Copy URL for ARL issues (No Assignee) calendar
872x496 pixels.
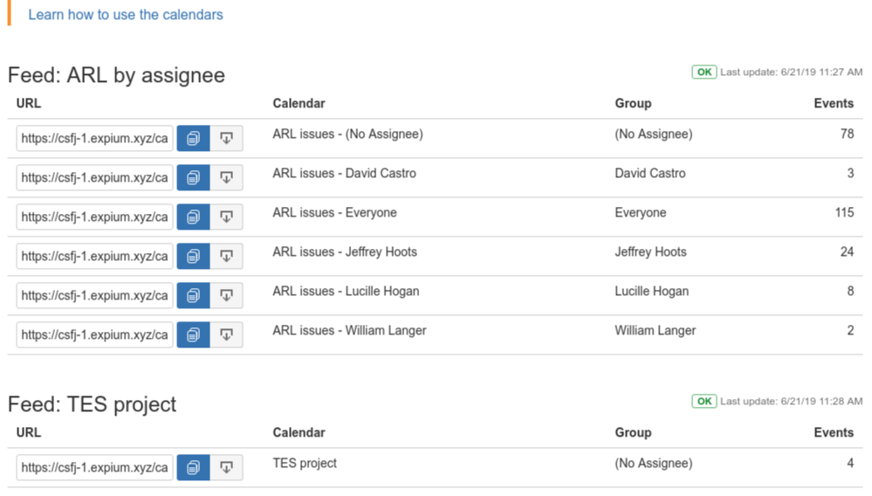click(x=193, y=138)
